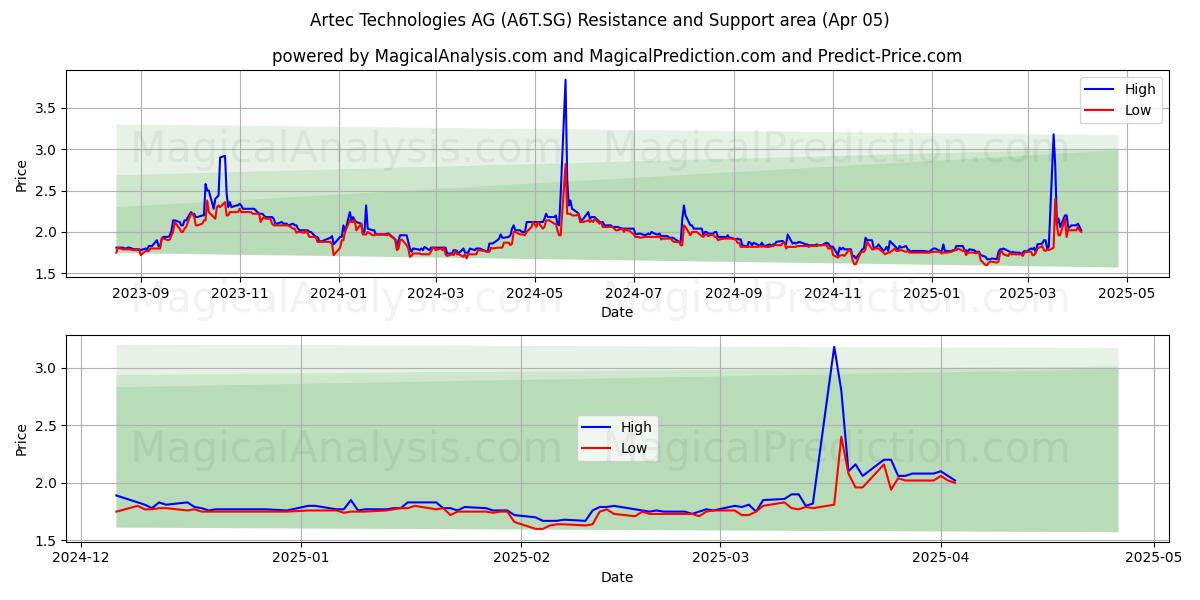This screenshot has height=600, width=1200.
Task: Click the 'Price' y-axis label of the top chart
Action: [x=22, y=176]
